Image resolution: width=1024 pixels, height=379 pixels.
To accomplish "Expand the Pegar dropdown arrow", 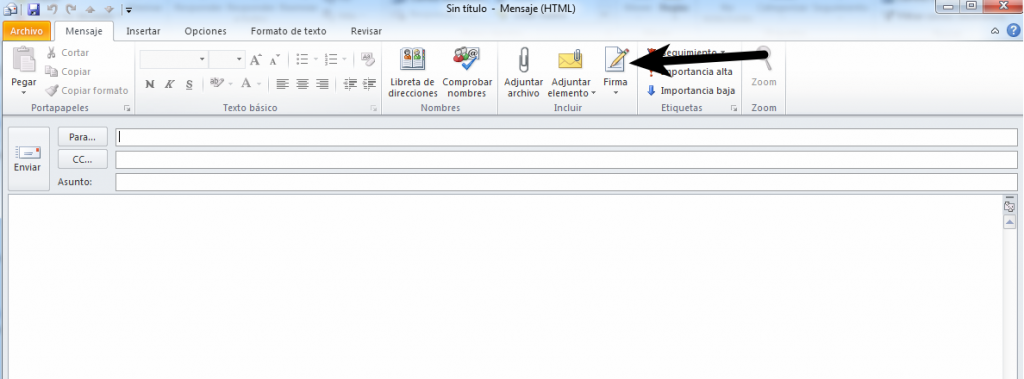I will 24,92.
